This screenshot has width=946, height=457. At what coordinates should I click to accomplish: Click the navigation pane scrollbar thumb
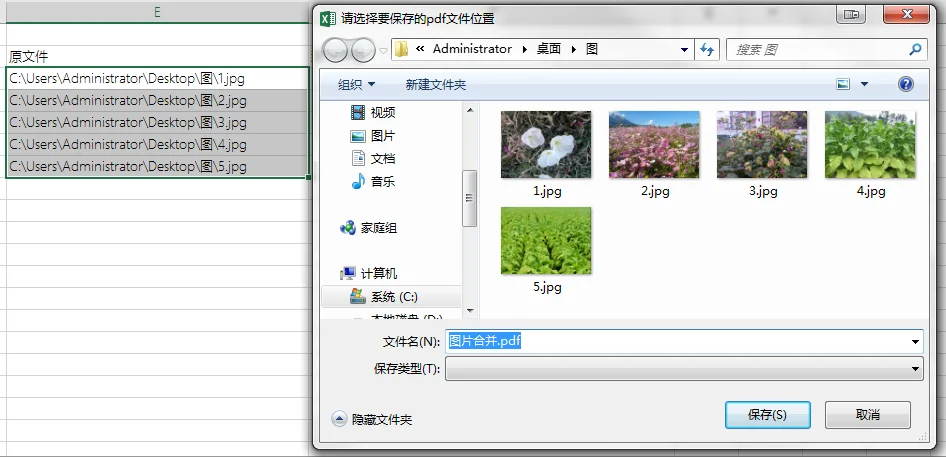tap(469, 198)
